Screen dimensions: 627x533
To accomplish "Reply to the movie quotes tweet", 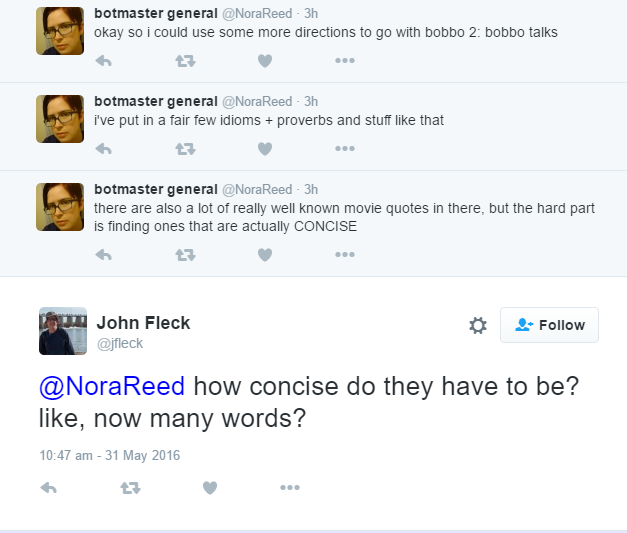I will (104, 255).
